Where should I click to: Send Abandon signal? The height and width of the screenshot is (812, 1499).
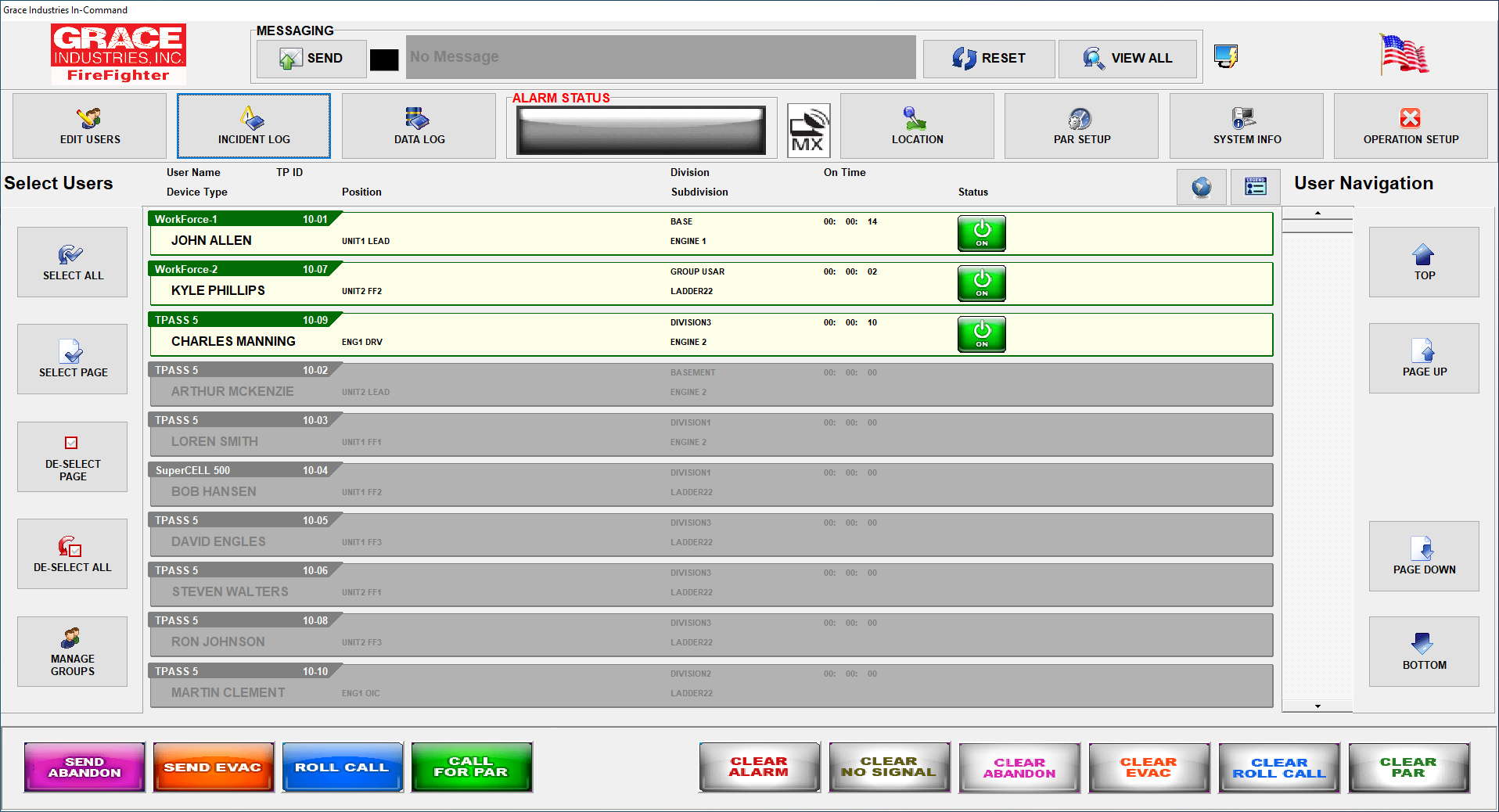click(x=84, y=767)
